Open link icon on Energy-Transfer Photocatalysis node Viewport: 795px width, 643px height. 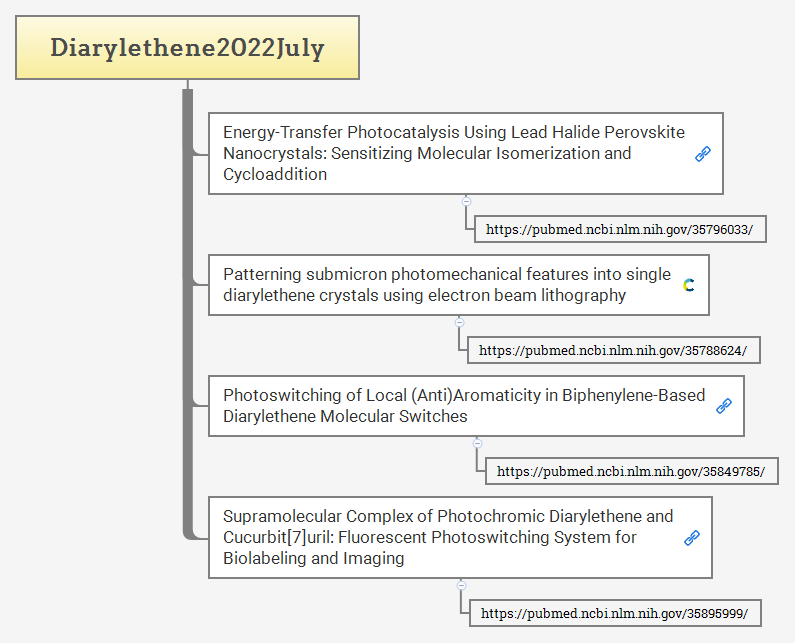703,154
